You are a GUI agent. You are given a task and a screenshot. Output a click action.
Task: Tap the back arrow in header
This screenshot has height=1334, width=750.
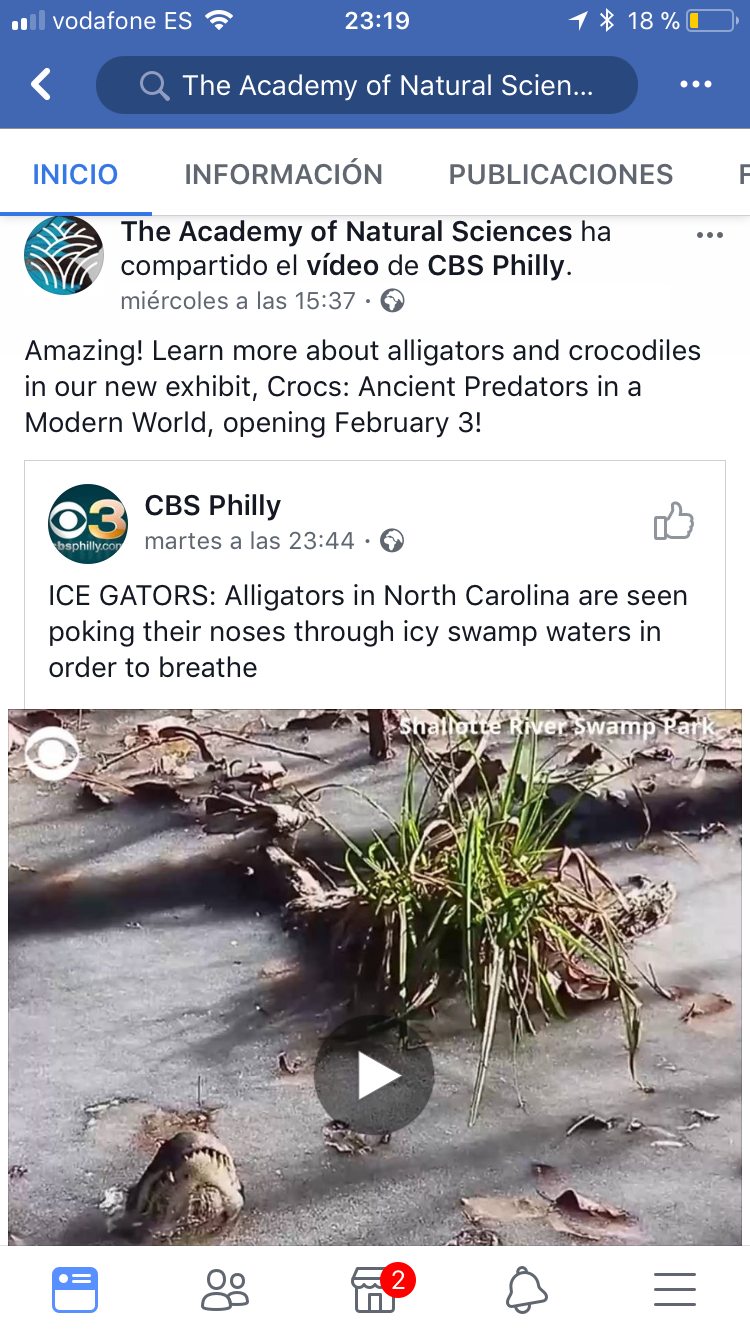41,85
